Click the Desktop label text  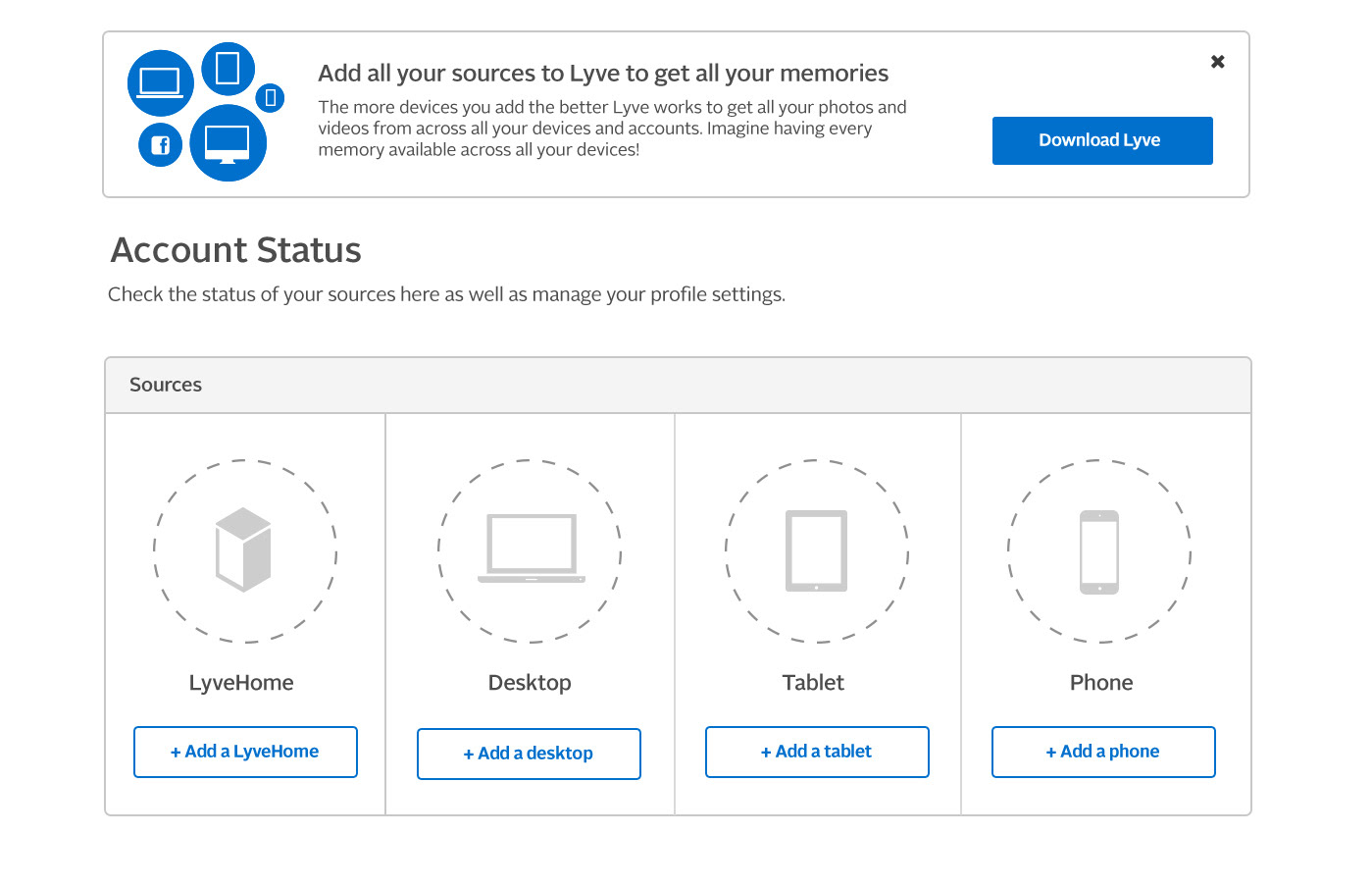point(530,683)
